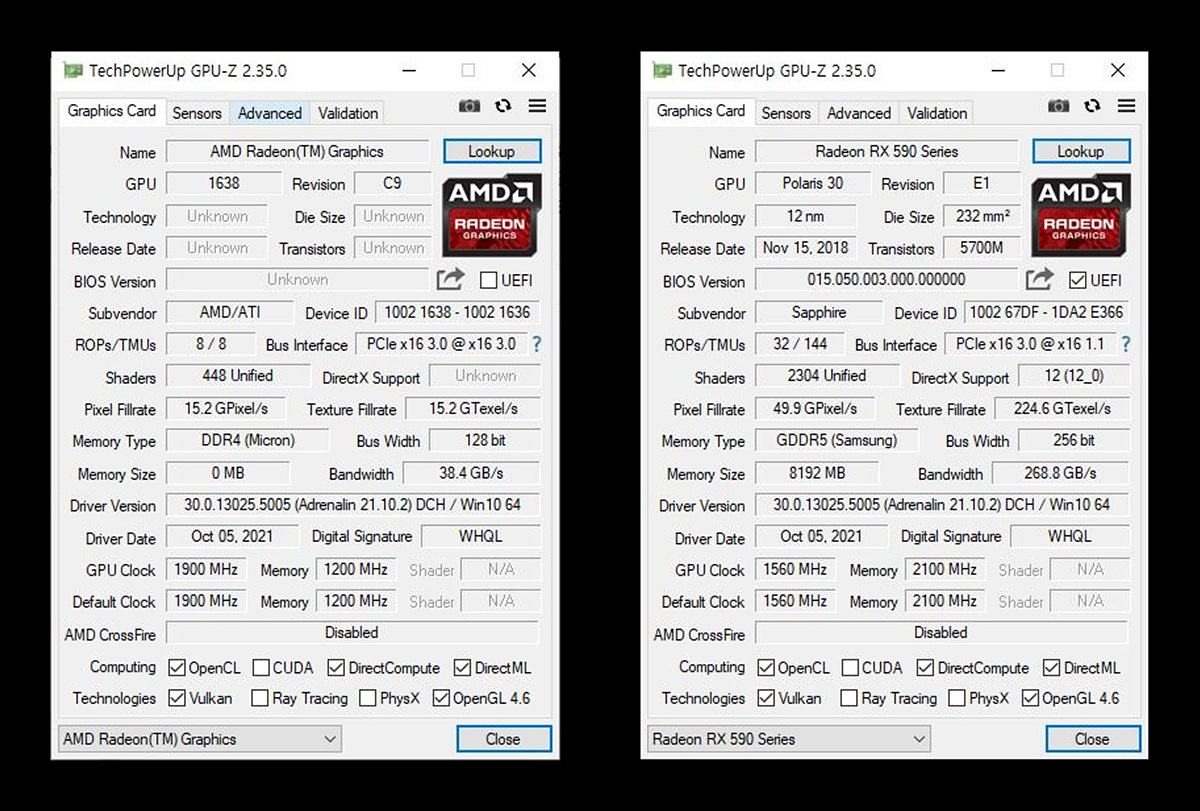The width and height of the screenshot is (1200, 811).
Task: Click DirectX Support '12 (12_0)' value
Action: [1074, 376]
